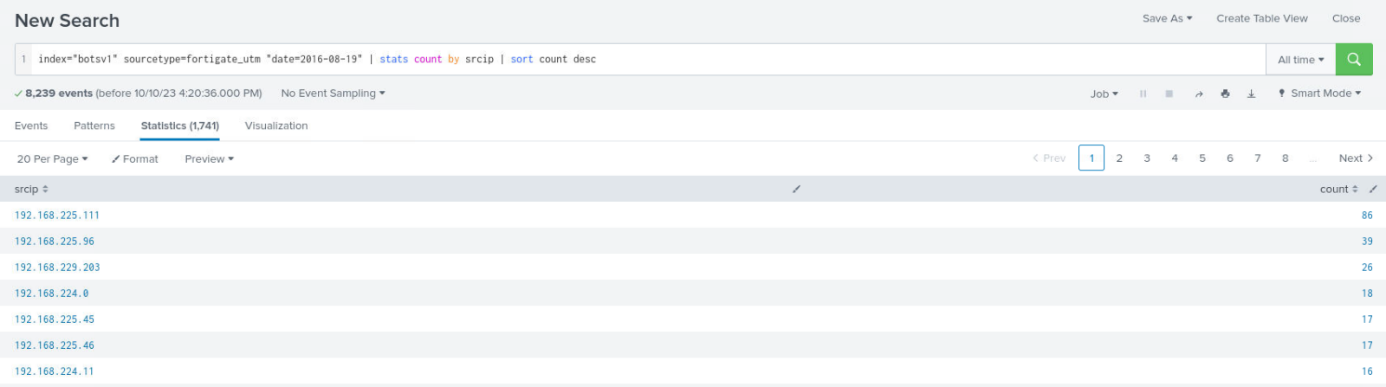Screen dimensions: 1386x387
Task: Open the Preview dropdown
Action: pyautogui.click(x=209, y=159)
